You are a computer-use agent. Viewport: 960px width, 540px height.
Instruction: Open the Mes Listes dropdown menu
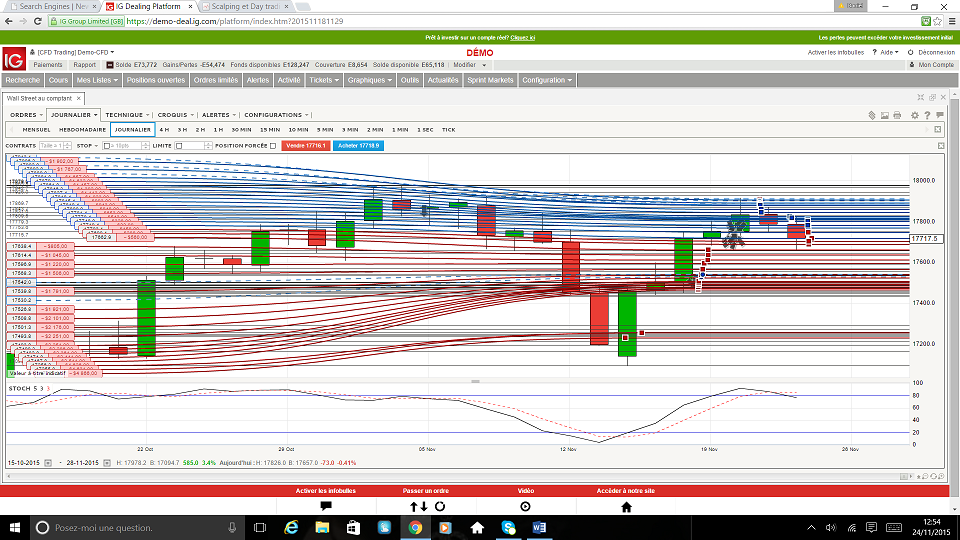(97, 80)
